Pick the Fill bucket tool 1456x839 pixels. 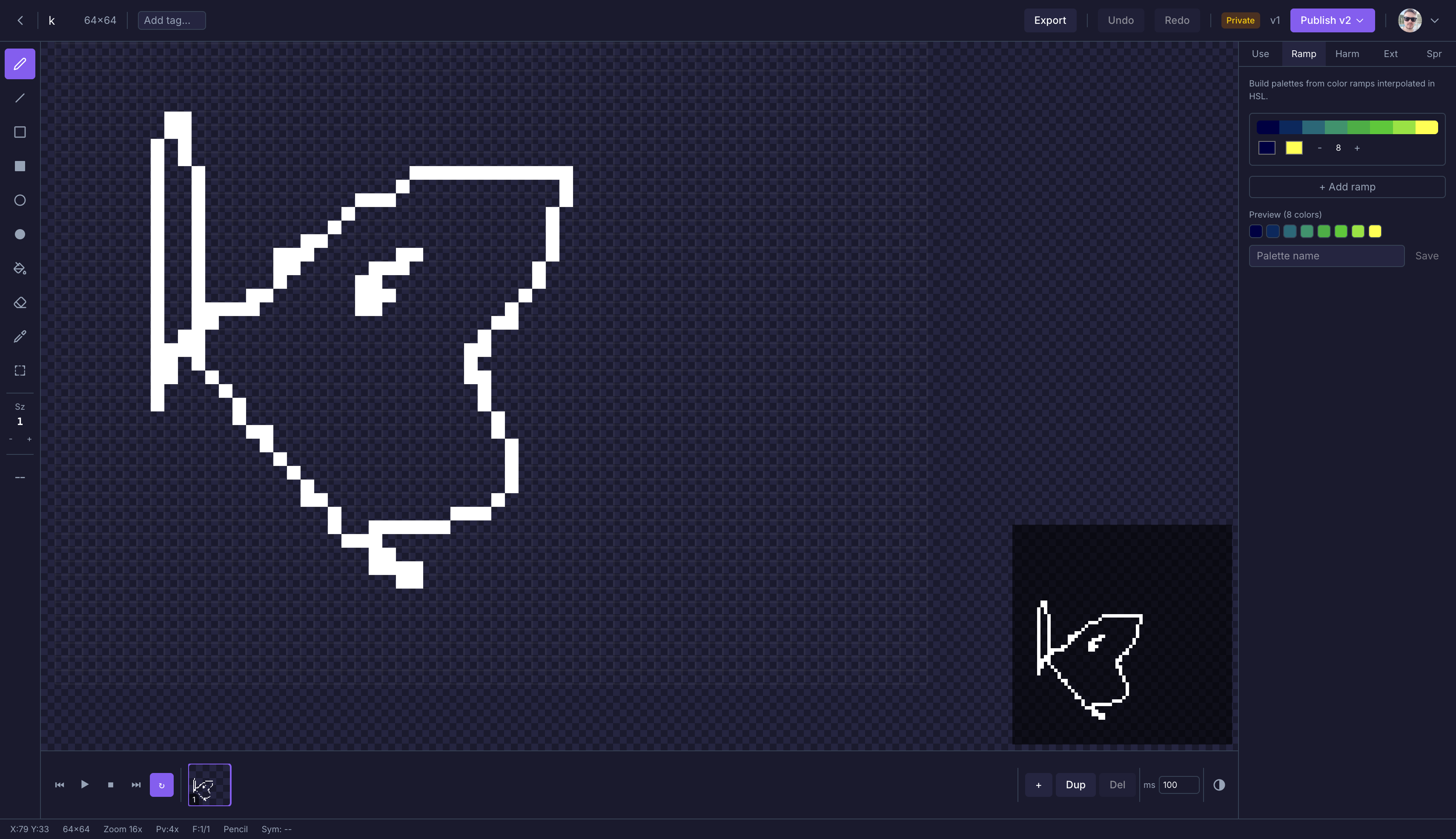20,268
